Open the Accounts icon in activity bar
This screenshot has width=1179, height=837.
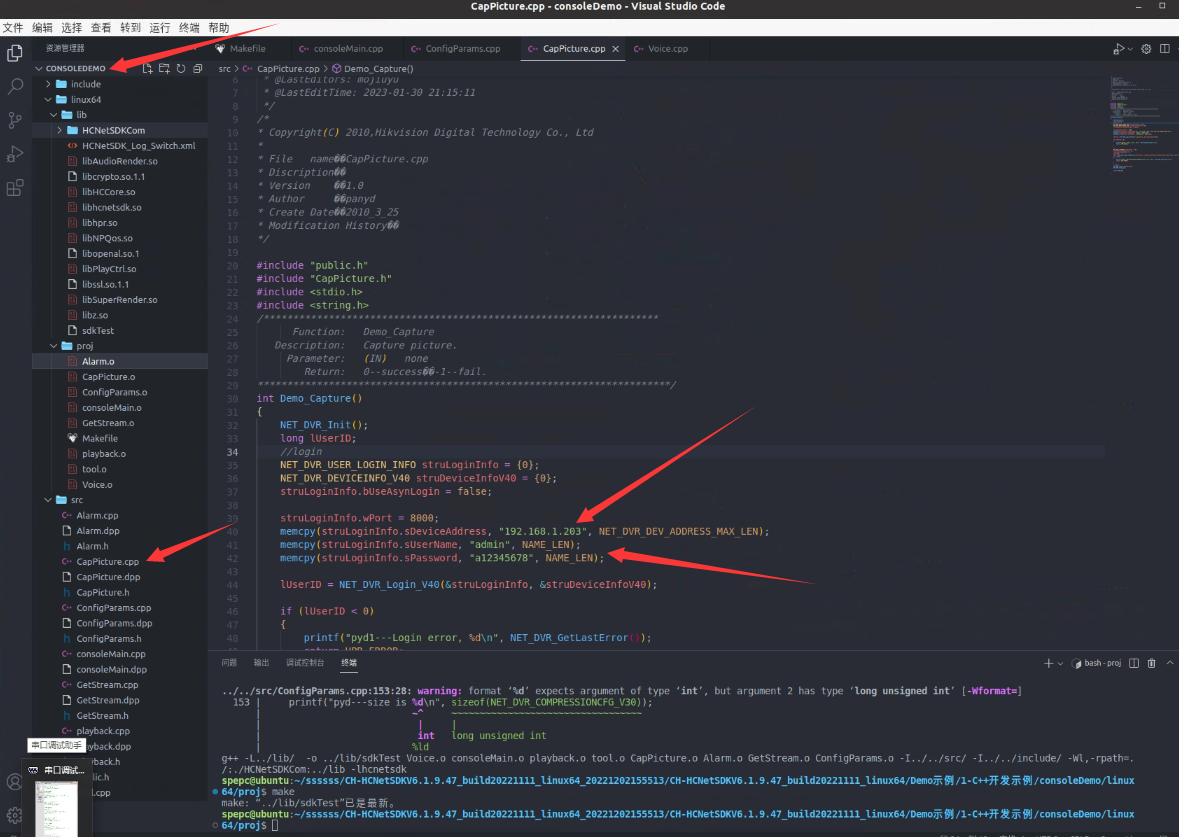coord(14,782)
